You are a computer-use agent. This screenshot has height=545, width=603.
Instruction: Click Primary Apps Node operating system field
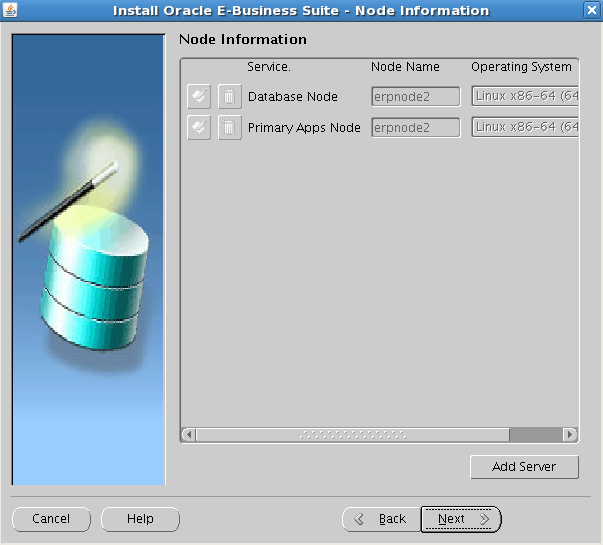pos(525,127)
